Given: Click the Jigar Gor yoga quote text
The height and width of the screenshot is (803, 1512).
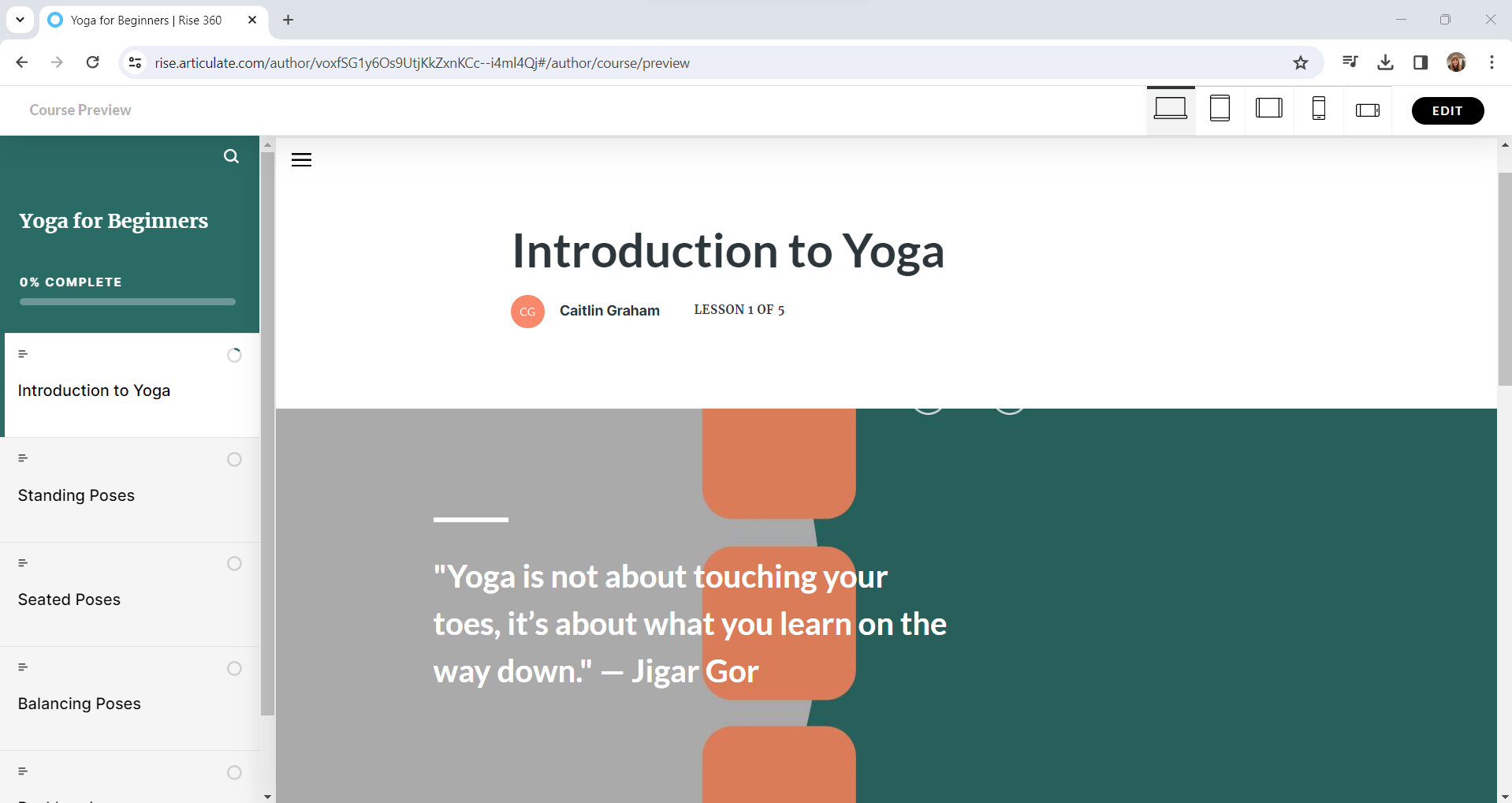Looking at the screenshot, I should click(x=690, y=624).
